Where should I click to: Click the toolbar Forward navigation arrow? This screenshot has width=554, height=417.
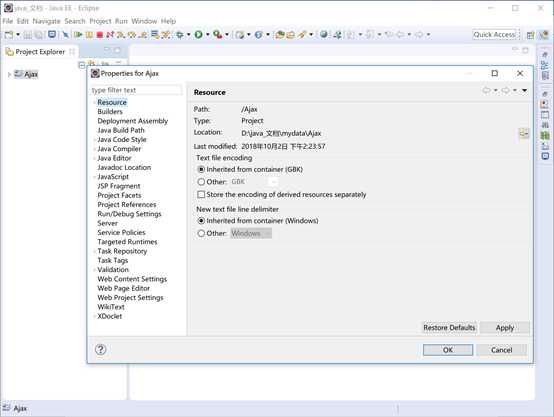pyautogui.click(x=419, y=35)
